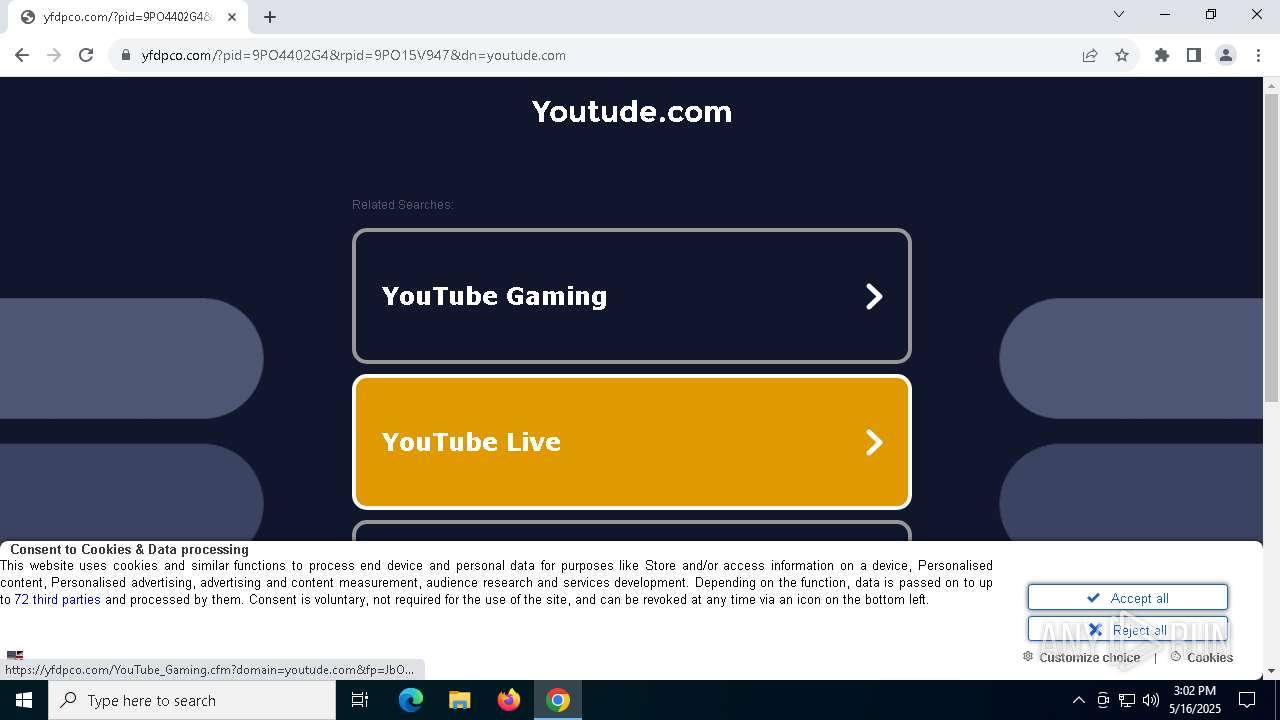Open the 72 third parties link
The width and height of the screenshot is (1280, 720).
click(x=57, y=600)
